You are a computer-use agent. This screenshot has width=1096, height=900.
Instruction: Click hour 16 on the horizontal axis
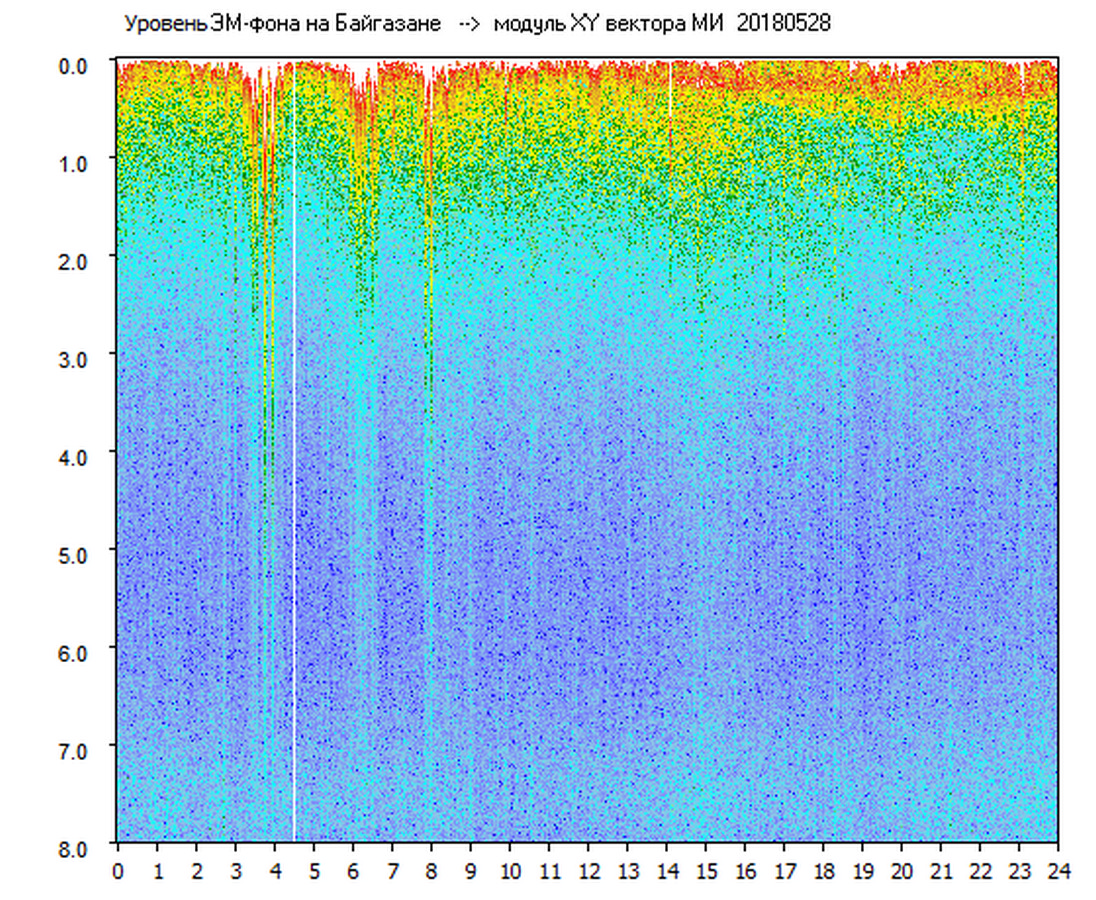pyautogui.click(x=745, y=872)
